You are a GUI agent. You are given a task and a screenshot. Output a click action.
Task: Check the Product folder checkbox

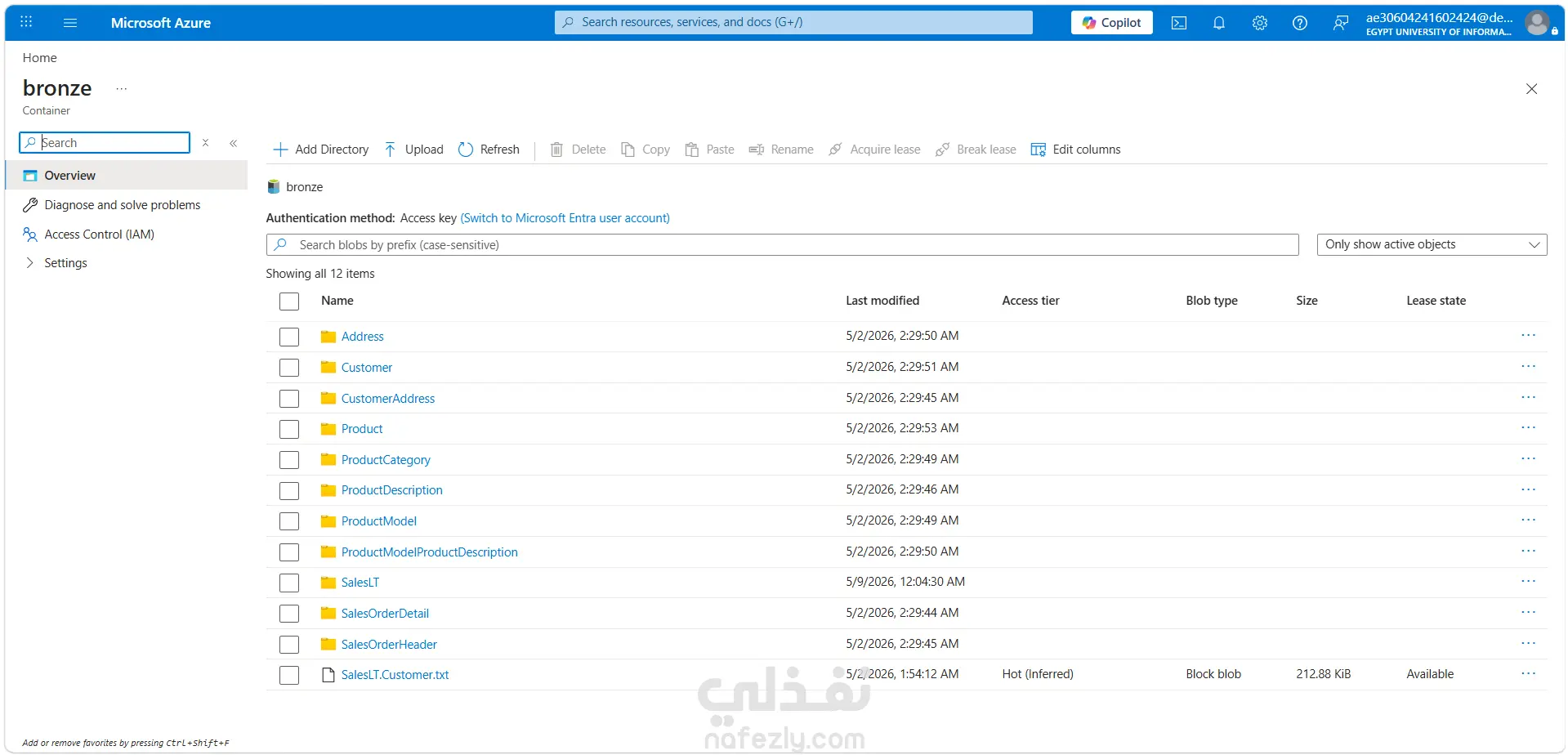click(289, 429)
